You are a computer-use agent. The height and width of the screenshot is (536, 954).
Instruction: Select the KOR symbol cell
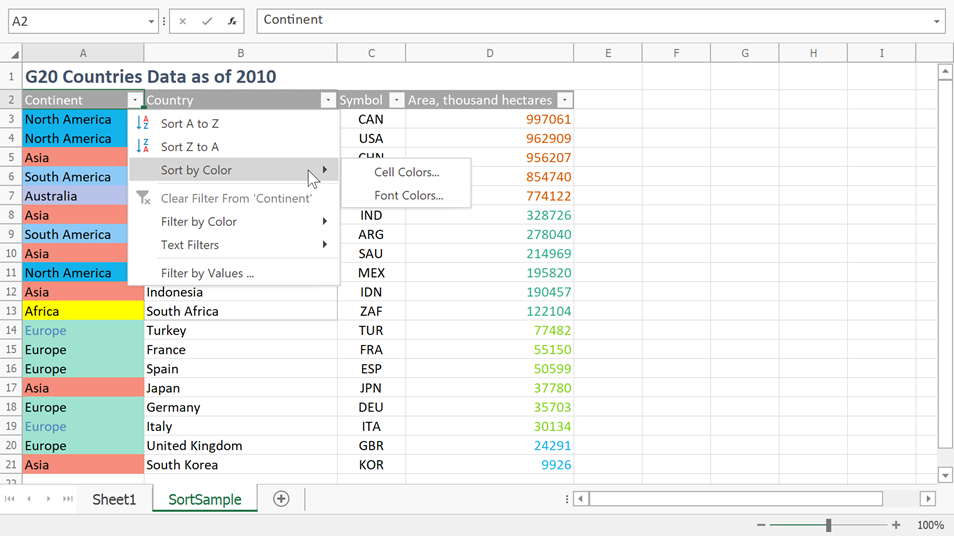click(x=371, y=465)
